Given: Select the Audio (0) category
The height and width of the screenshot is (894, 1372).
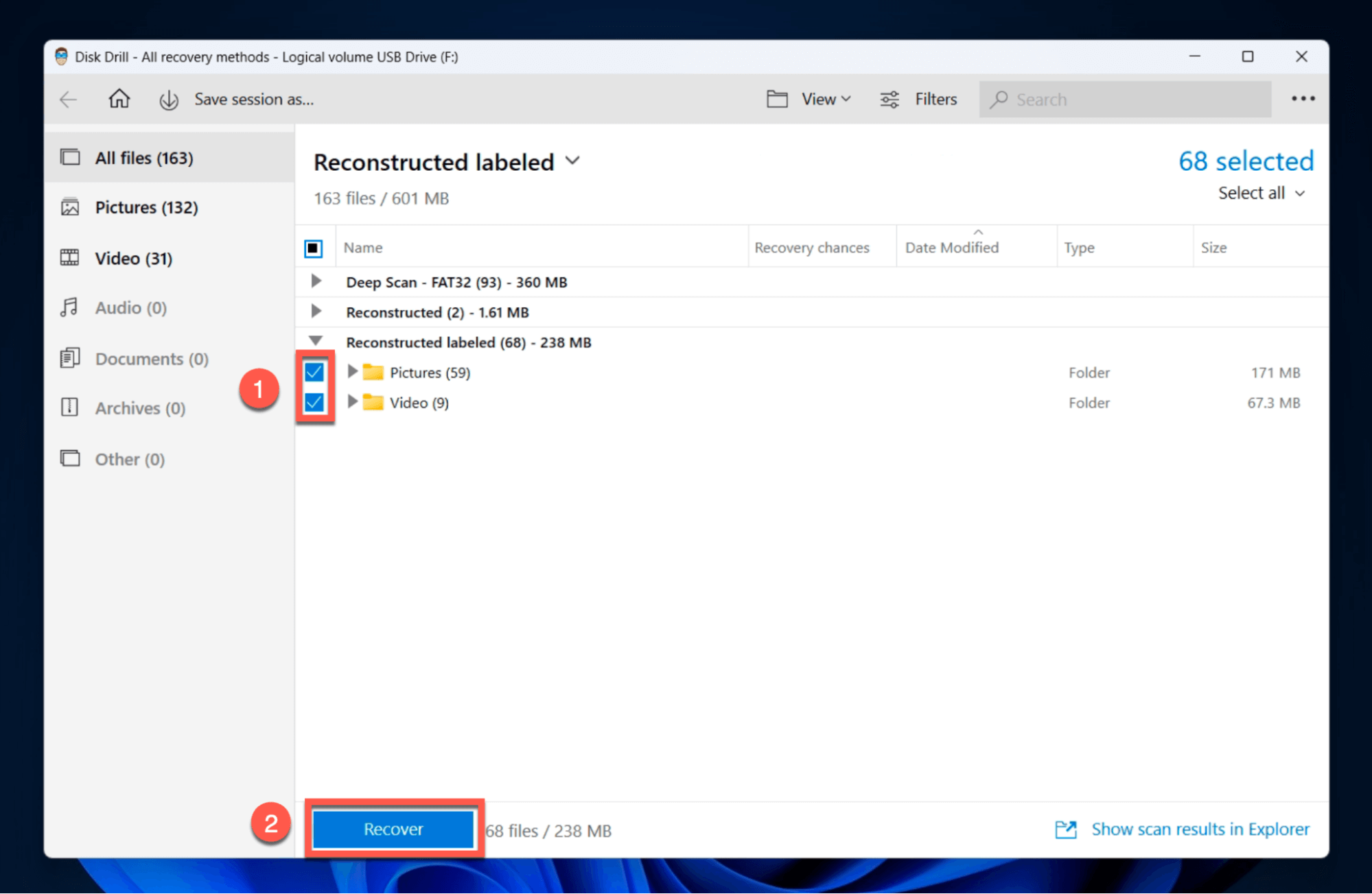Looking at the screenshot, I should coord(170,307).
